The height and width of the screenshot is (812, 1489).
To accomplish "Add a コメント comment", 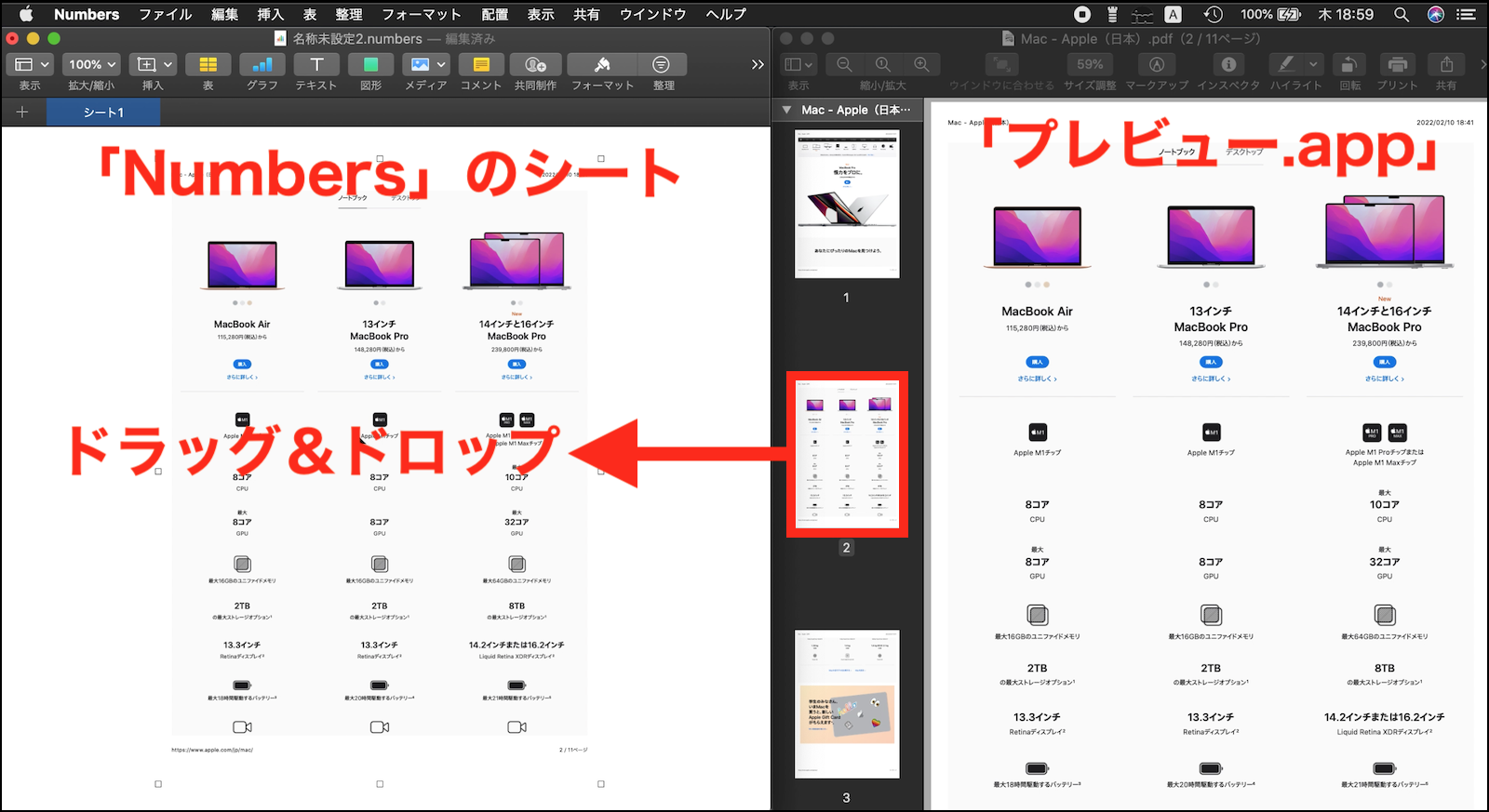I will point(480,64).
